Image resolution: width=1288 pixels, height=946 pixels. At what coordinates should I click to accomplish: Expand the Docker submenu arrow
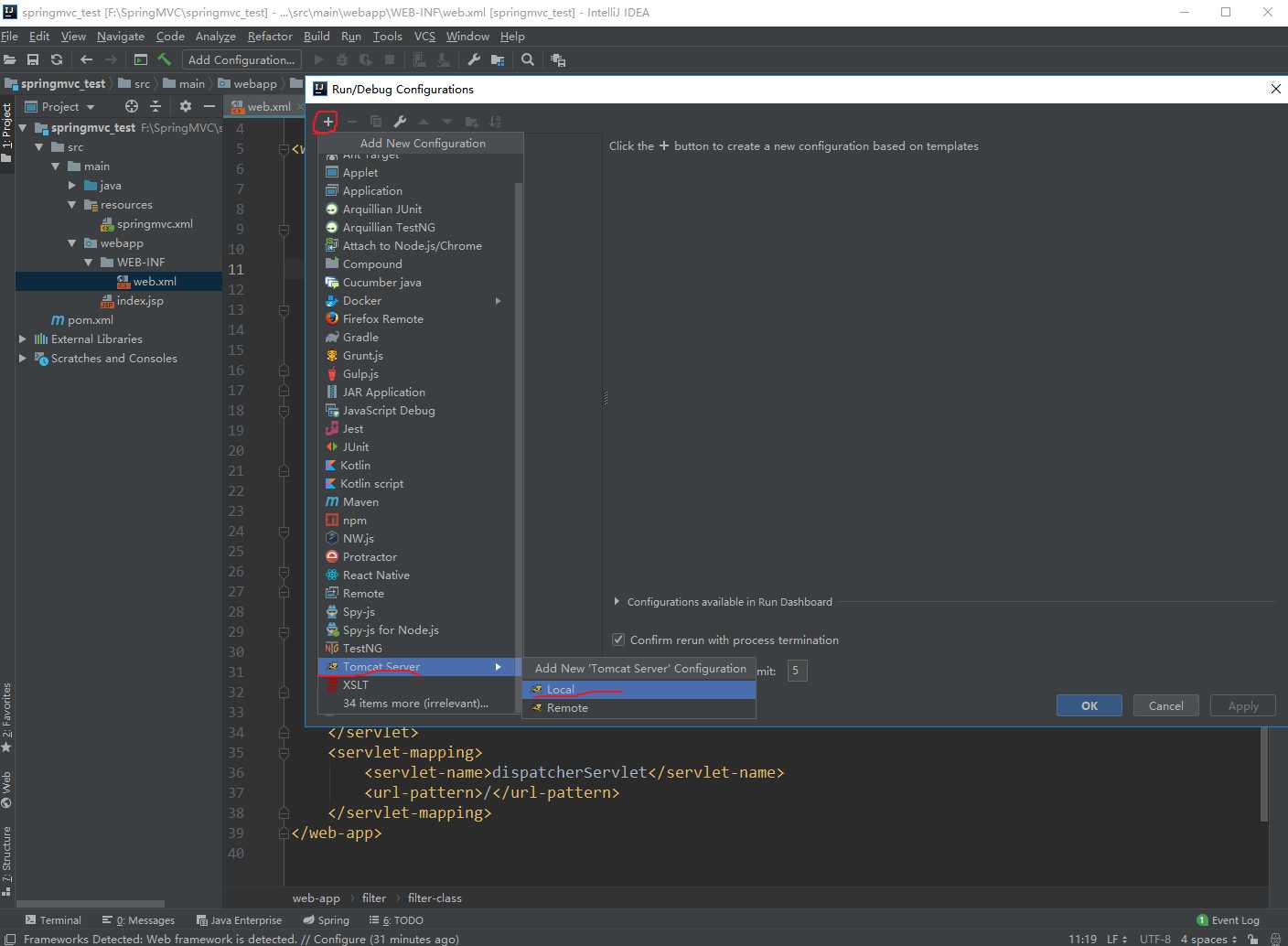(x=499, y=301)
